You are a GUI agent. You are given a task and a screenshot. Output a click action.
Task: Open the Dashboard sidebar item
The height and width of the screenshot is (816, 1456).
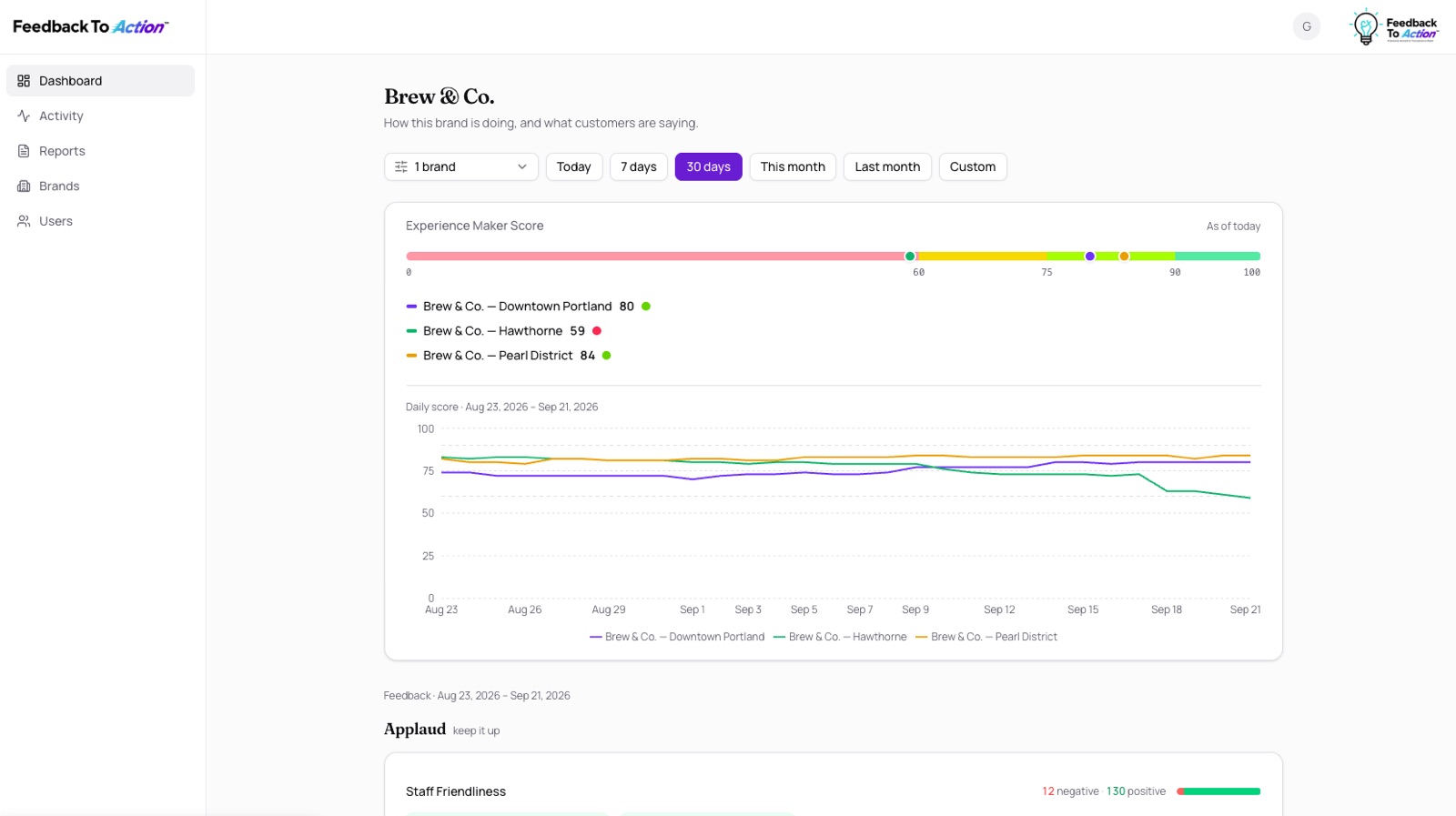[100, 81]
